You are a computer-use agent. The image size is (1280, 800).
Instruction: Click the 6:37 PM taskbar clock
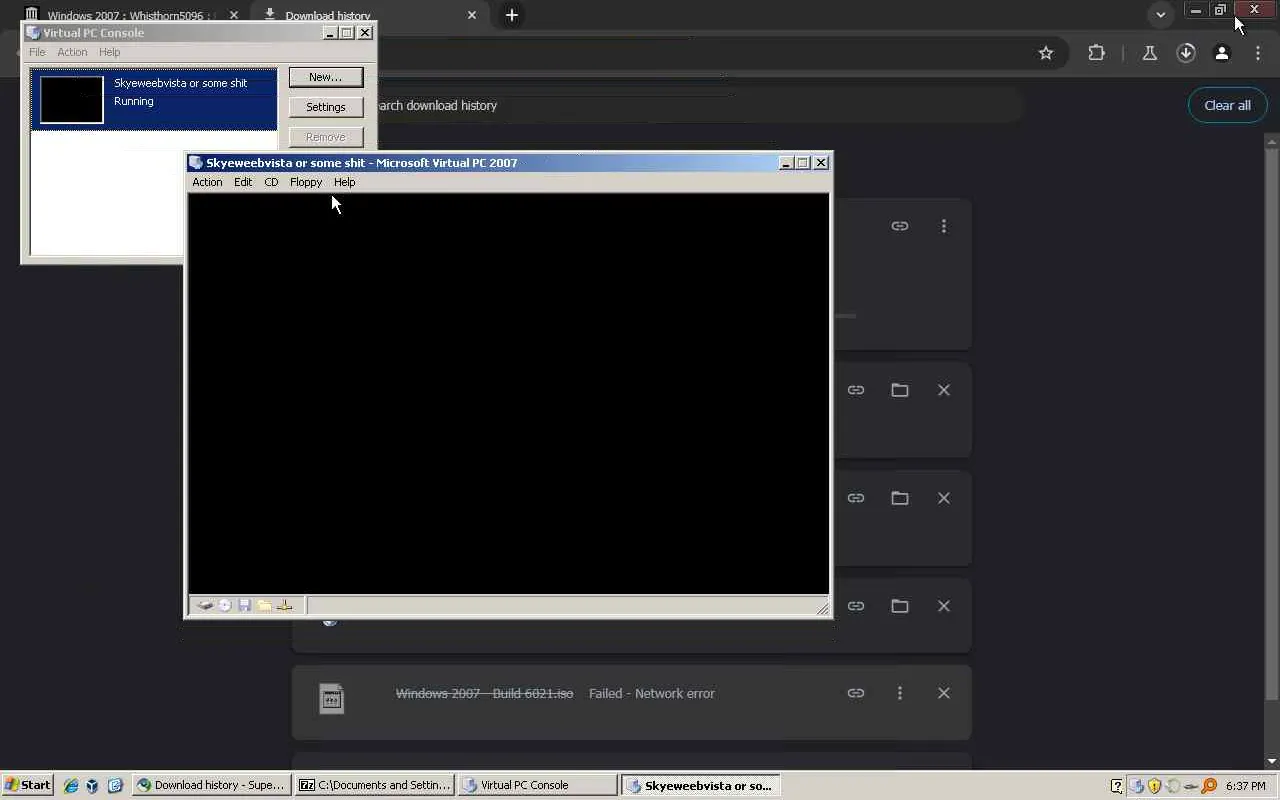[x=1245, y=786]
